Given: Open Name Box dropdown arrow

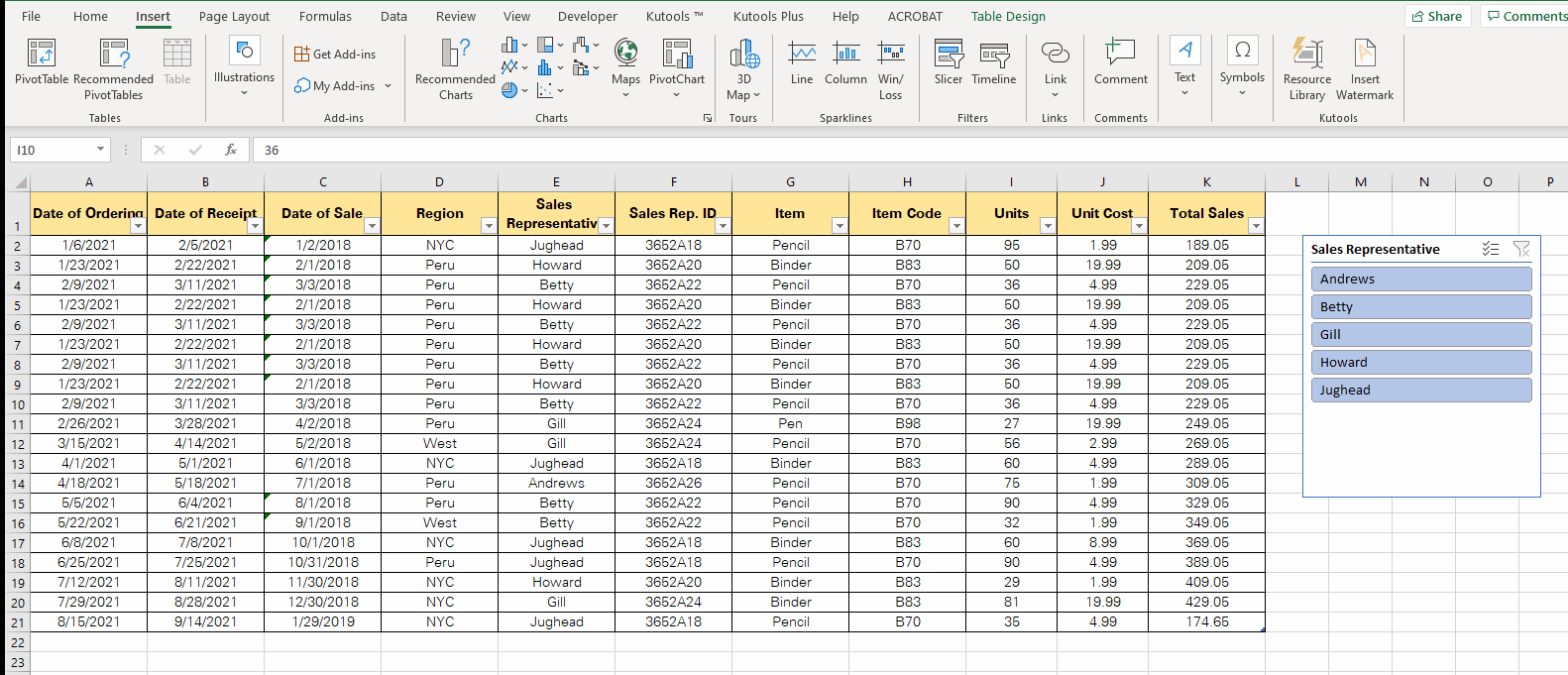Looking at the screenshot, I should tap(100, 150).
